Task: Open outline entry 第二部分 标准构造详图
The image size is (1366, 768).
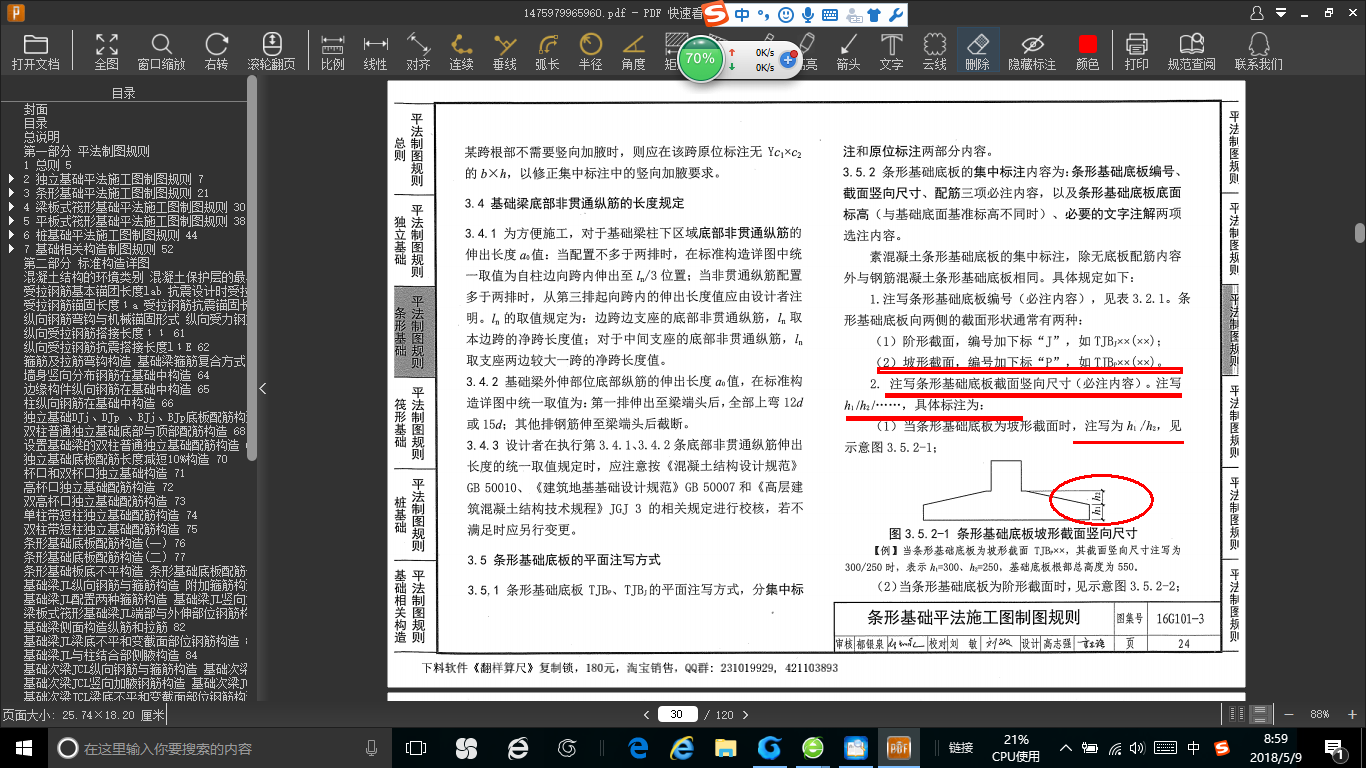Action: [87, 262]
